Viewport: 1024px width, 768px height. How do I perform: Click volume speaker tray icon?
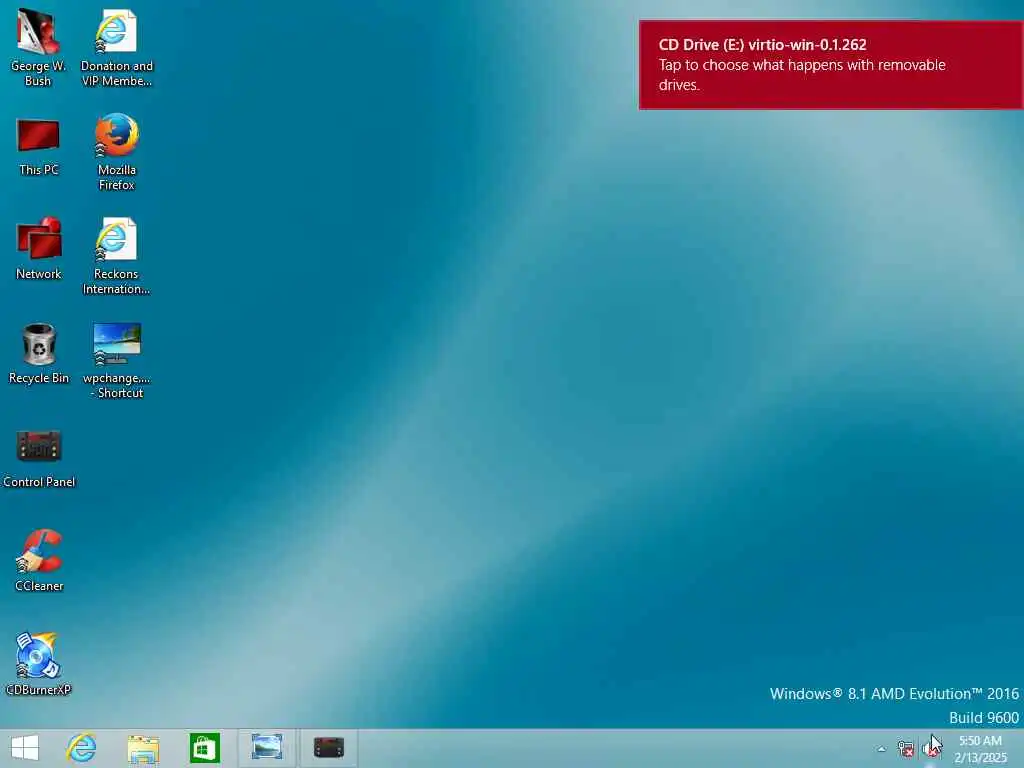(x=930, y=748)
